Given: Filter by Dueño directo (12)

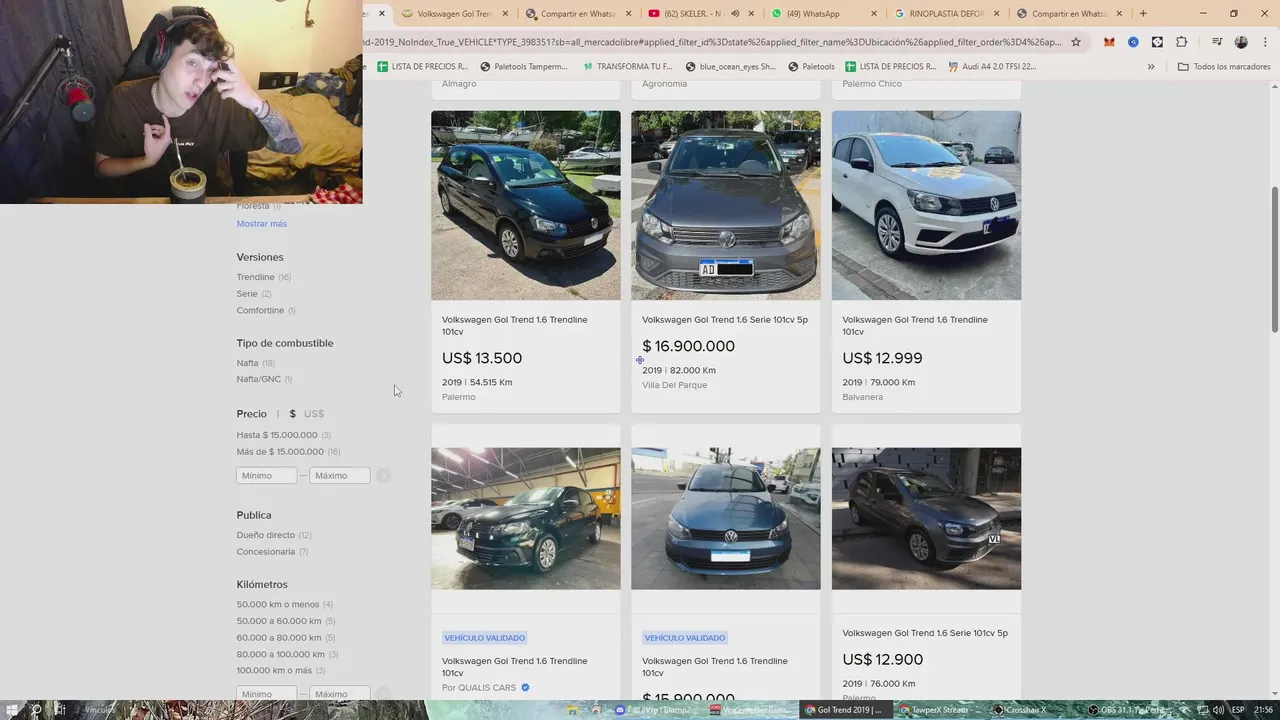Looking at the screenshot, I should coord(274,535).
